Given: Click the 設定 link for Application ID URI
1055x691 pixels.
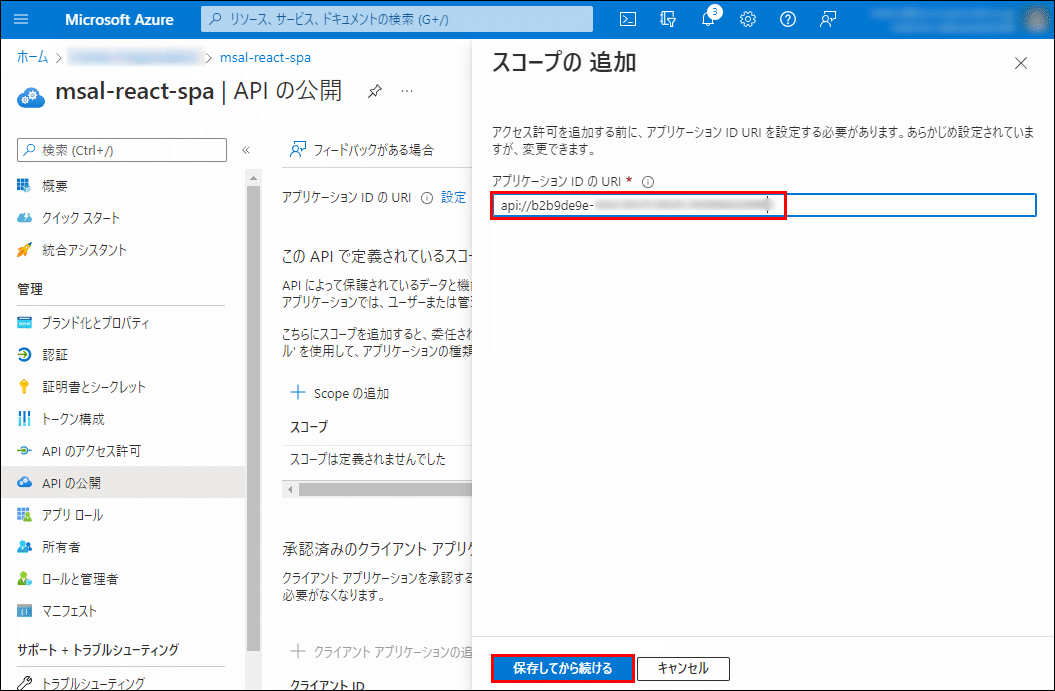Looking at the screenshot, I should click(x=453, y=198).
